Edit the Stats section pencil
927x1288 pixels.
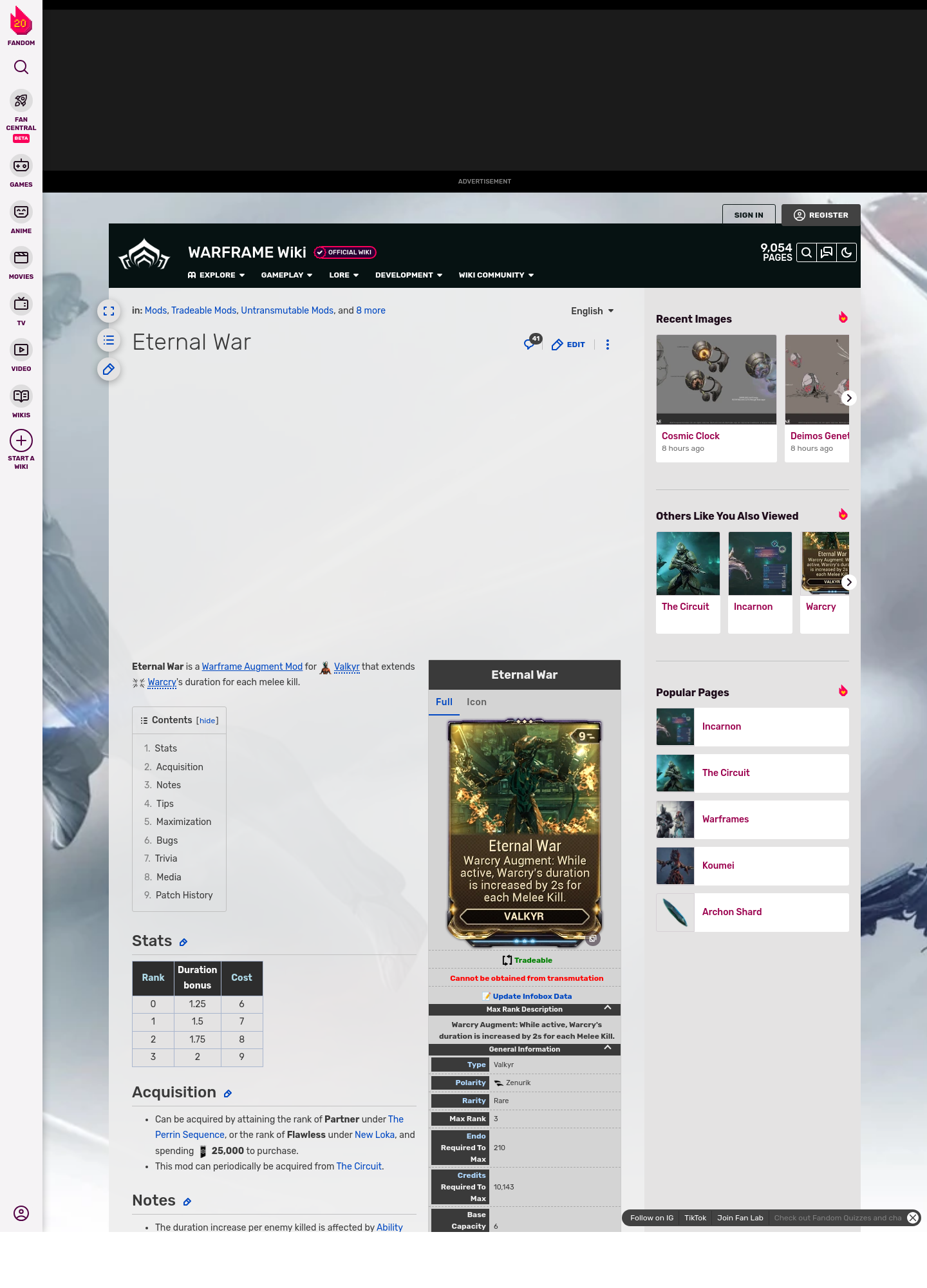(x=183, y=942)
